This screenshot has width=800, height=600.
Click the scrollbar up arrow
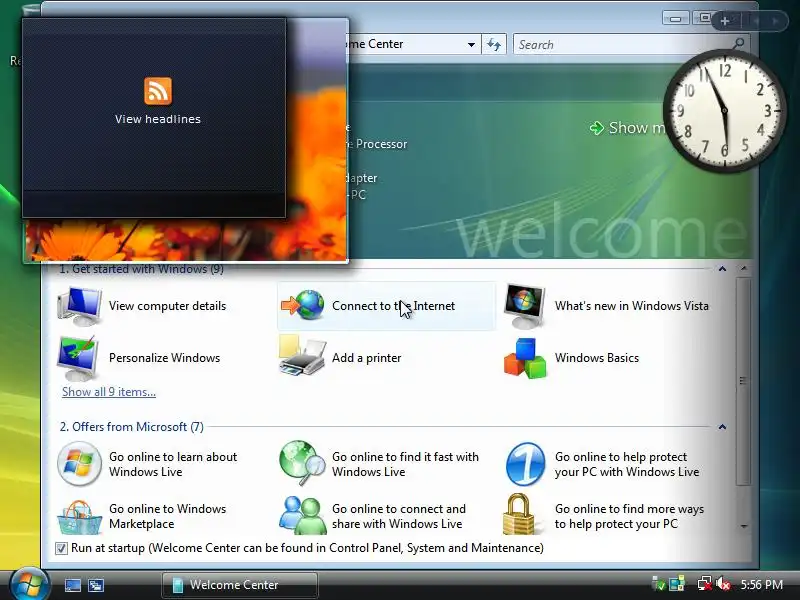(x=744, y=268)
